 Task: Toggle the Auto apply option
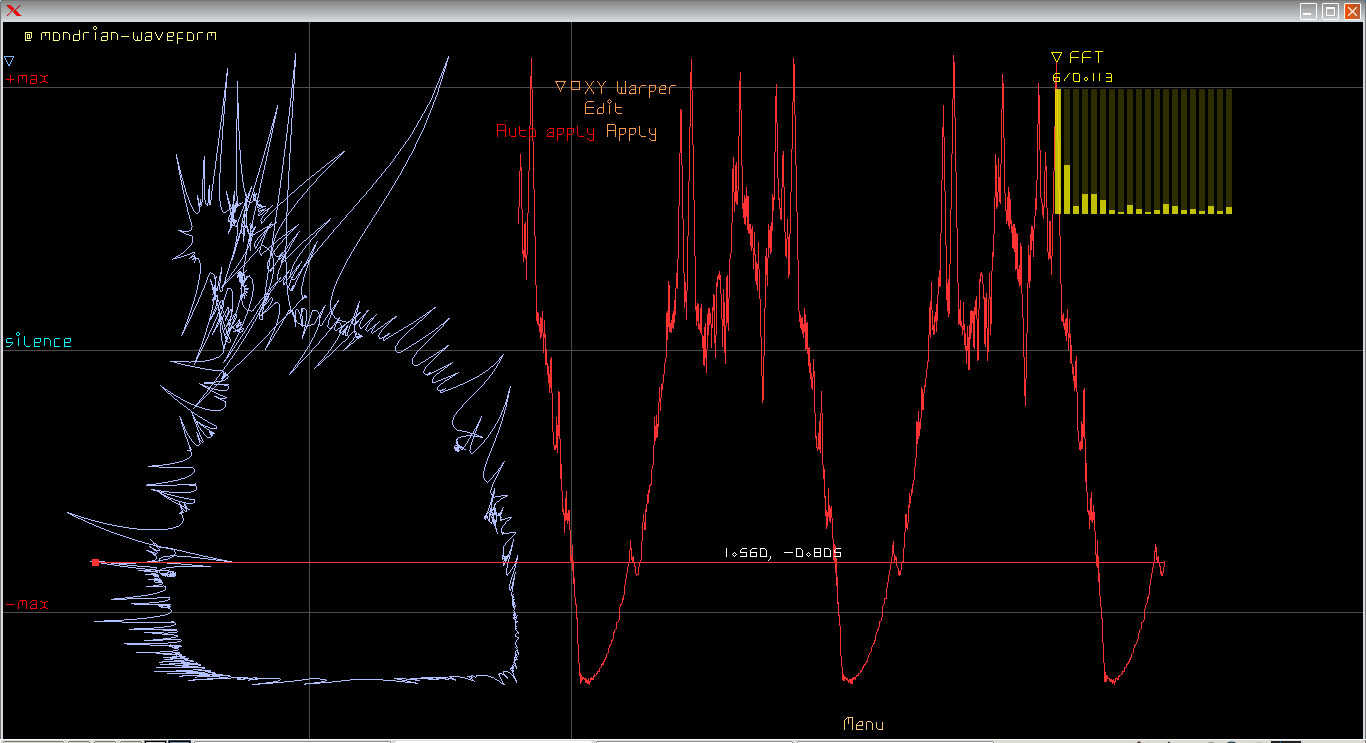pyautogui.click(x=547, y=132)
